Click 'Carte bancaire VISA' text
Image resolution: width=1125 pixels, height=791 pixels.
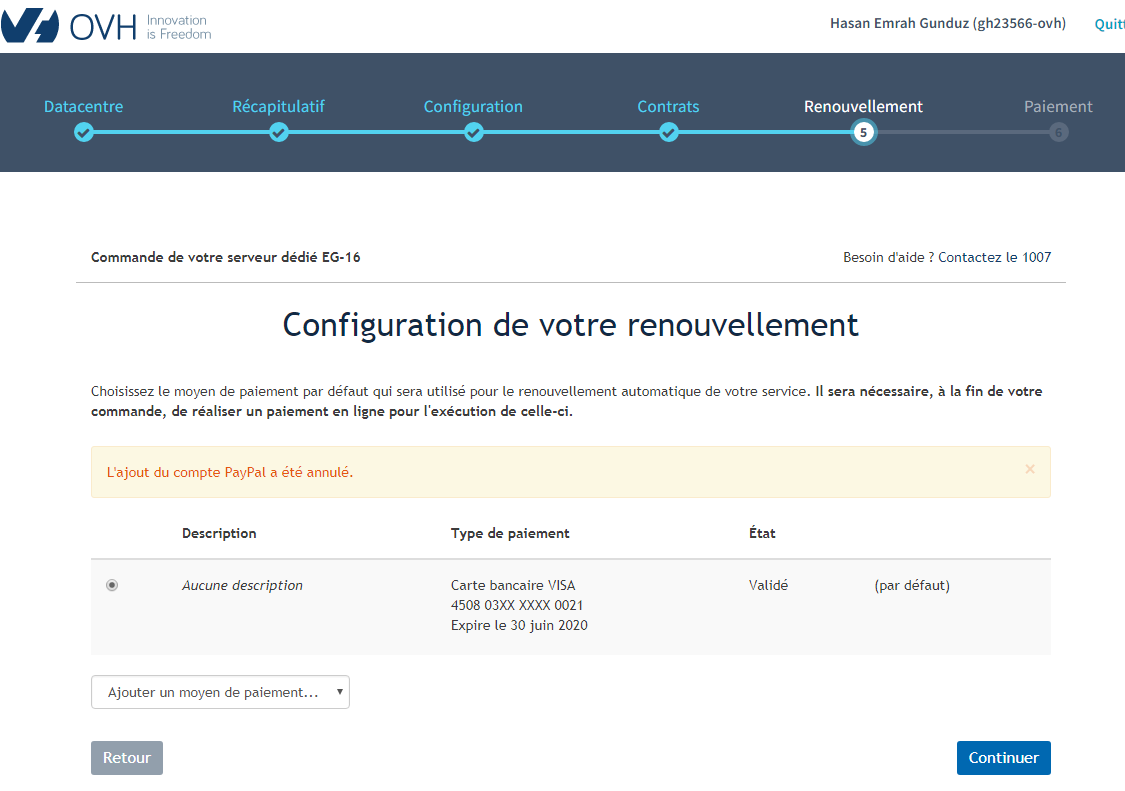(513, 585)
